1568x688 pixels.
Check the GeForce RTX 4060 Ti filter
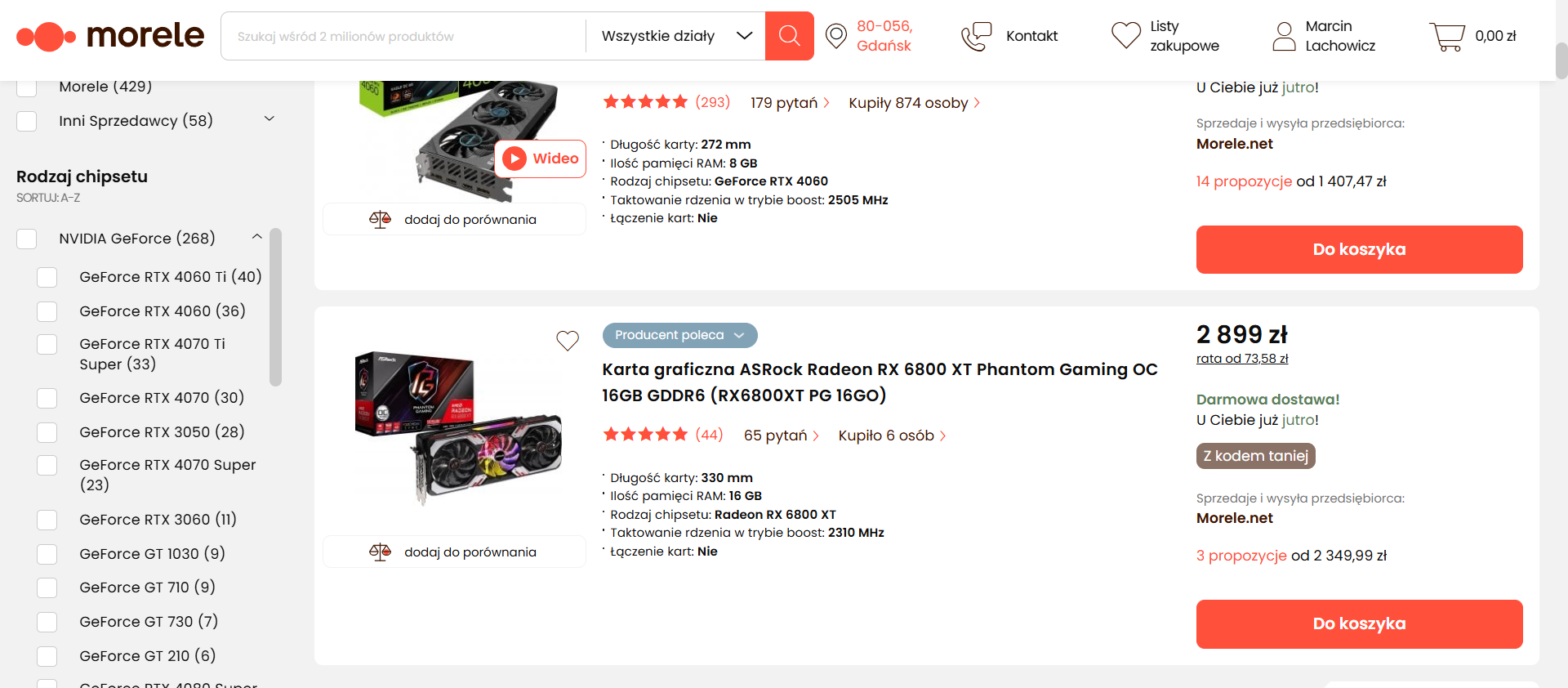(47, 277)
